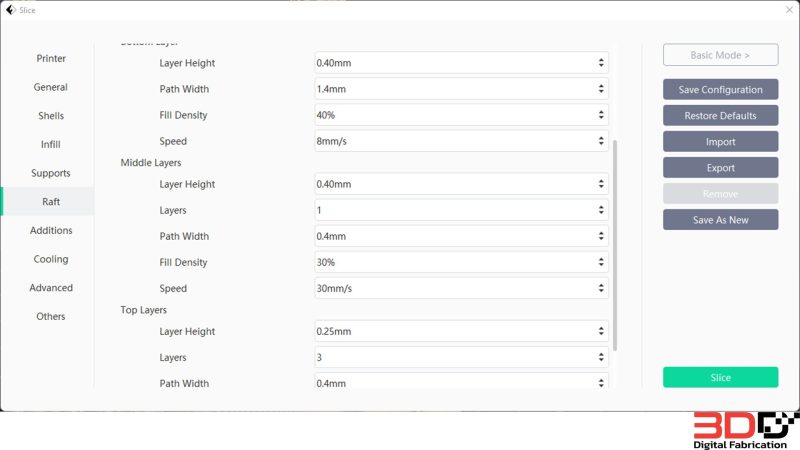Open the Printer settings tab

click(x=51, y=58)
